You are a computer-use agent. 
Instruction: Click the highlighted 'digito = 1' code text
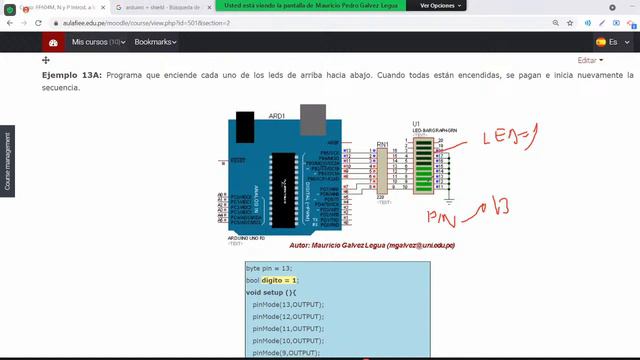[280, 280]
